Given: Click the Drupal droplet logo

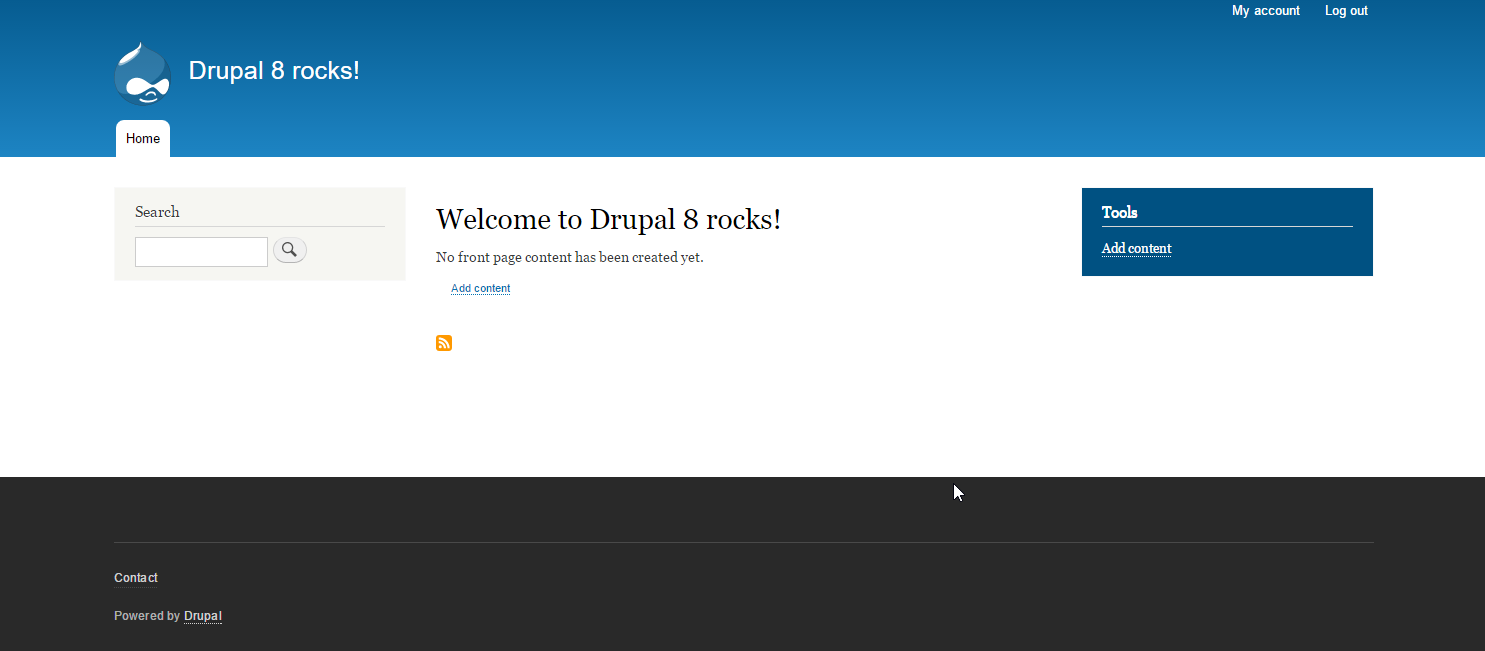Looking at the screenshot, I should (x=142, y=74).
